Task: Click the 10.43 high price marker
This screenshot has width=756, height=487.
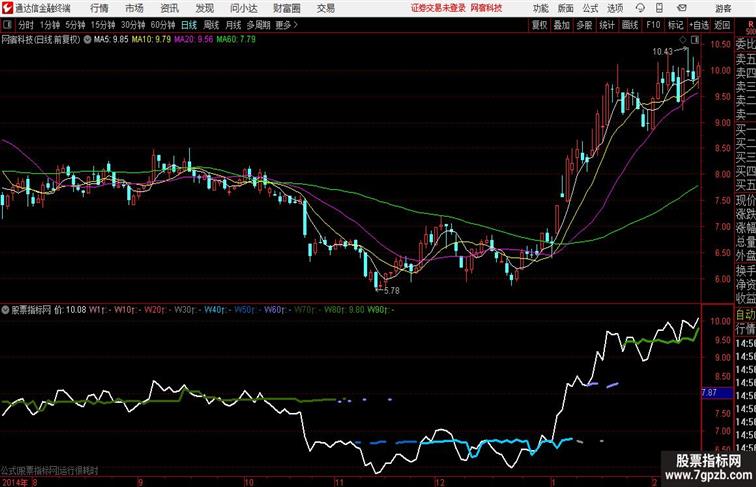Action: tap(662, 52)
